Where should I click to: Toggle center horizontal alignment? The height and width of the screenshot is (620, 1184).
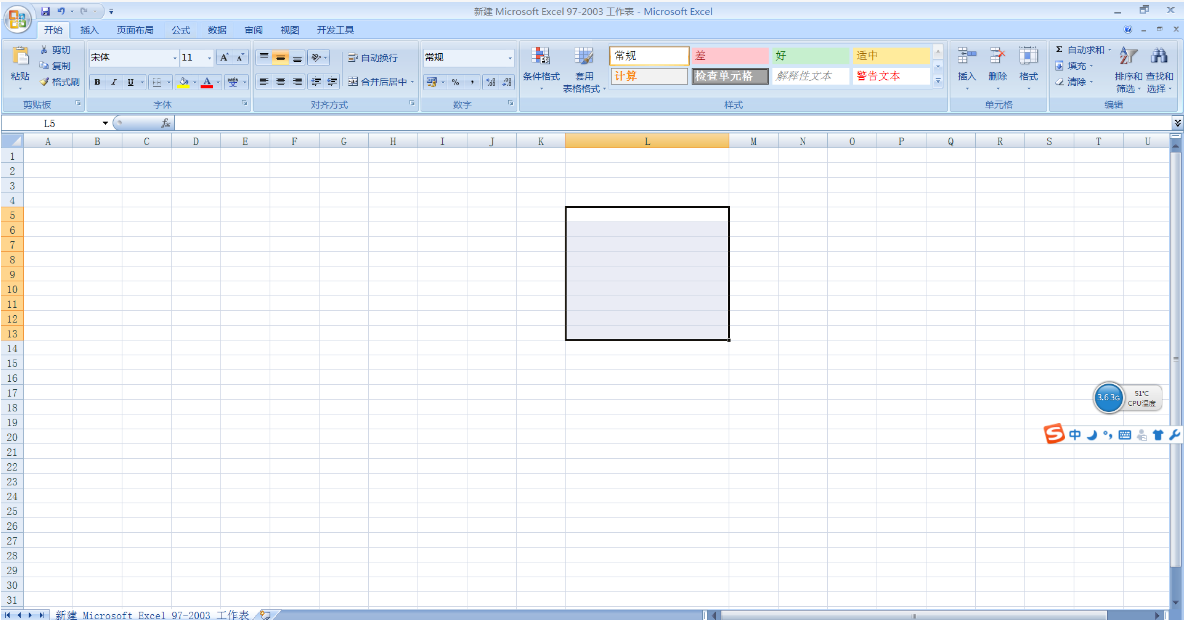[280, 82]
